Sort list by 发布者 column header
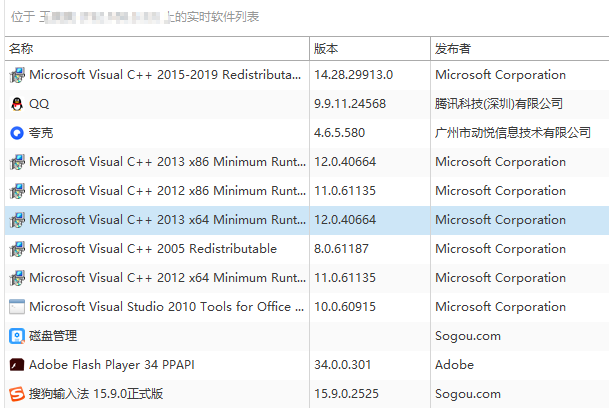This screenshot has height=408, width=609. click(520, 49)
